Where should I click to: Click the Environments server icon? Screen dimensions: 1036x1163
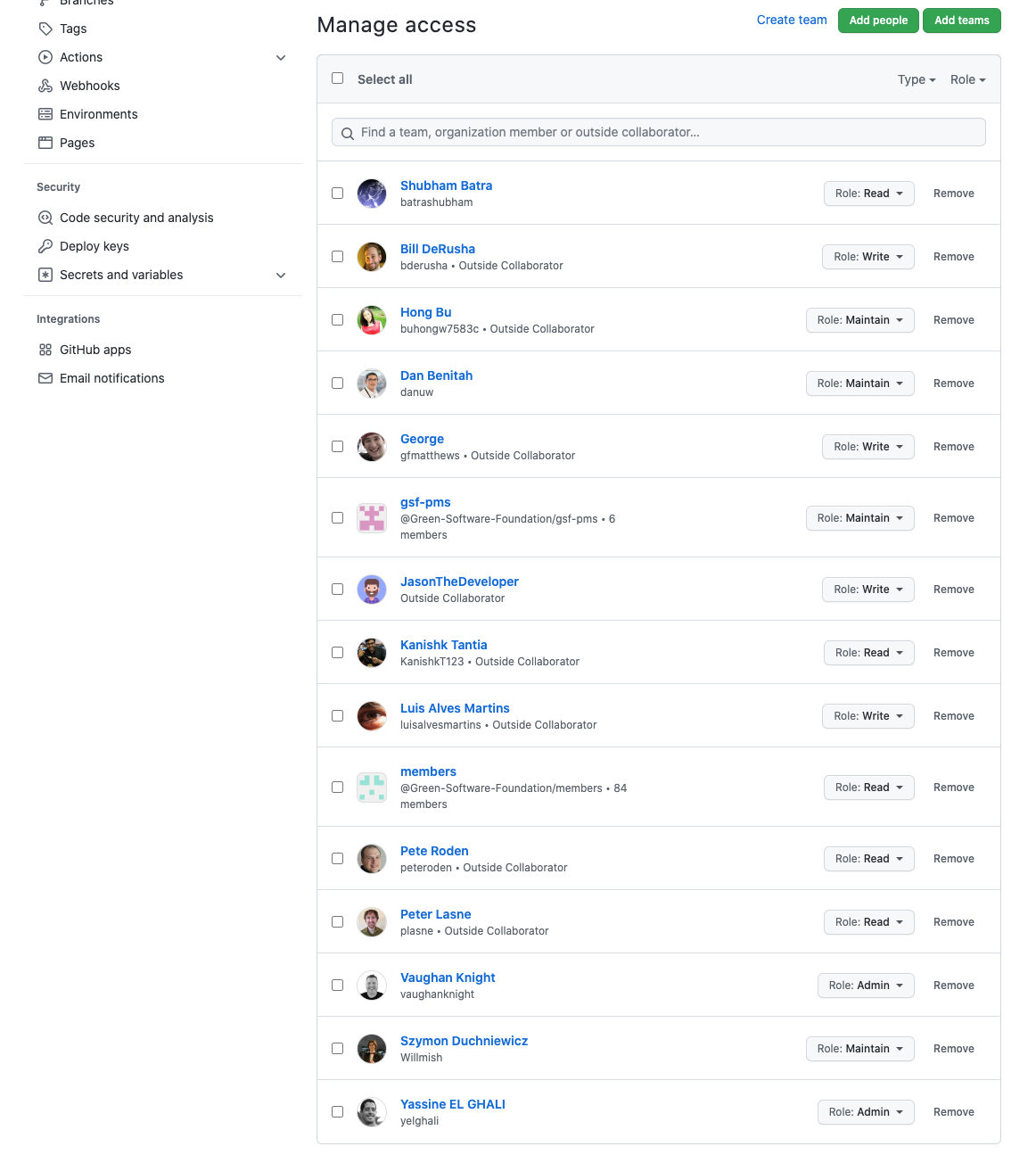[x=45, y=114]
